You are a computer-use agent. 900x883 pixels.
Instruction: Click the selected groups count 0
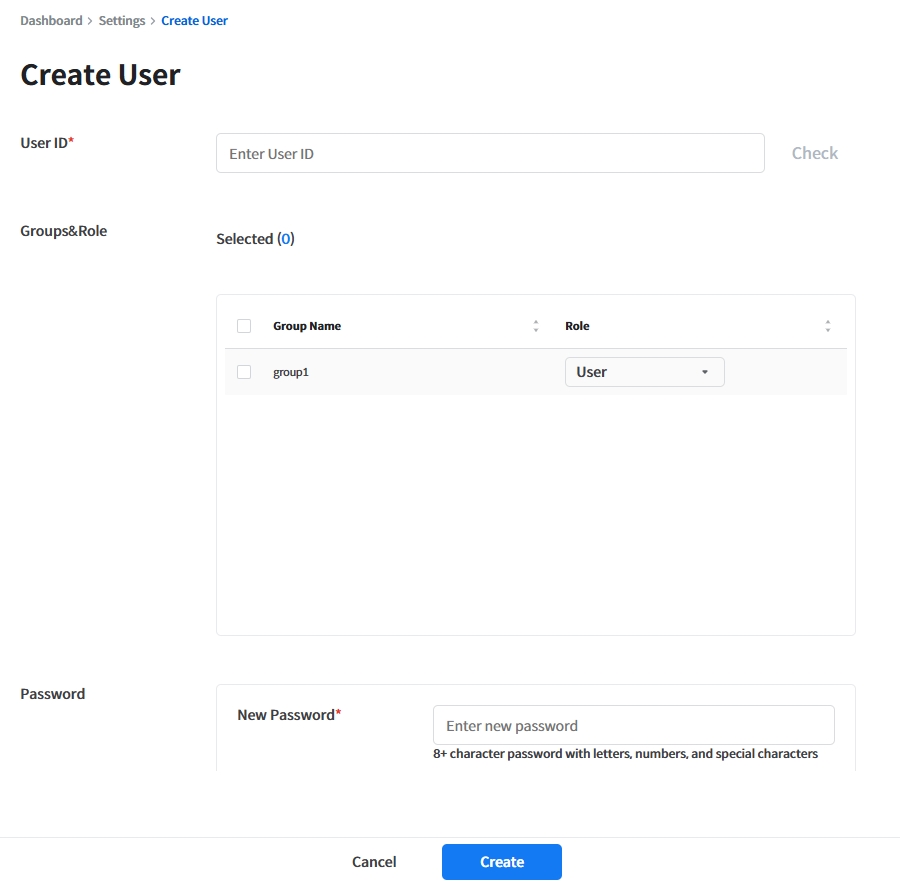[286, 239]
